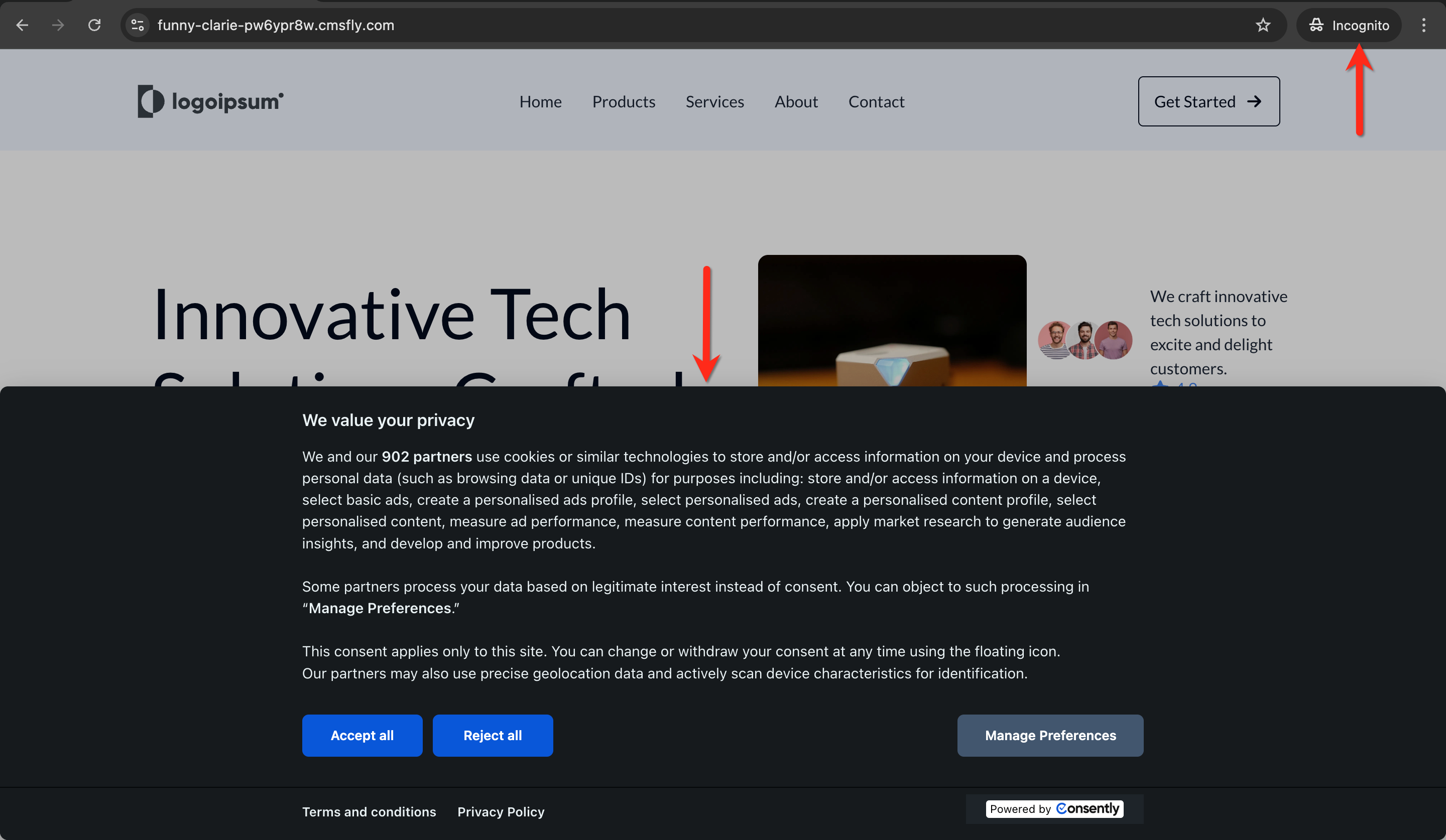Open Terms and conditions link
1446x840 pixels.
coord(369,811)
